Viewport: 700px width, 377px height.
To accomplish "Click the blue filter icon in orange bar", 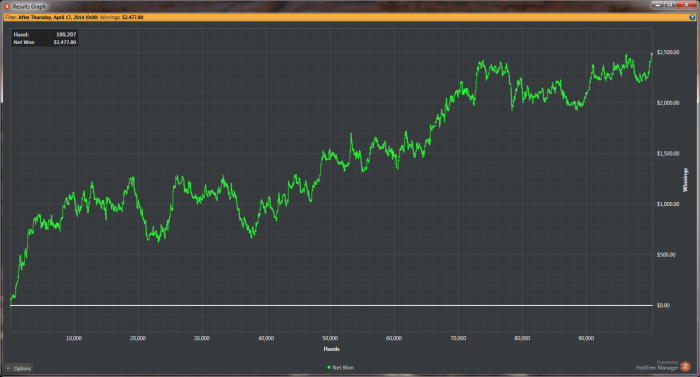I will pyautogui.click(x=692, y=17).
